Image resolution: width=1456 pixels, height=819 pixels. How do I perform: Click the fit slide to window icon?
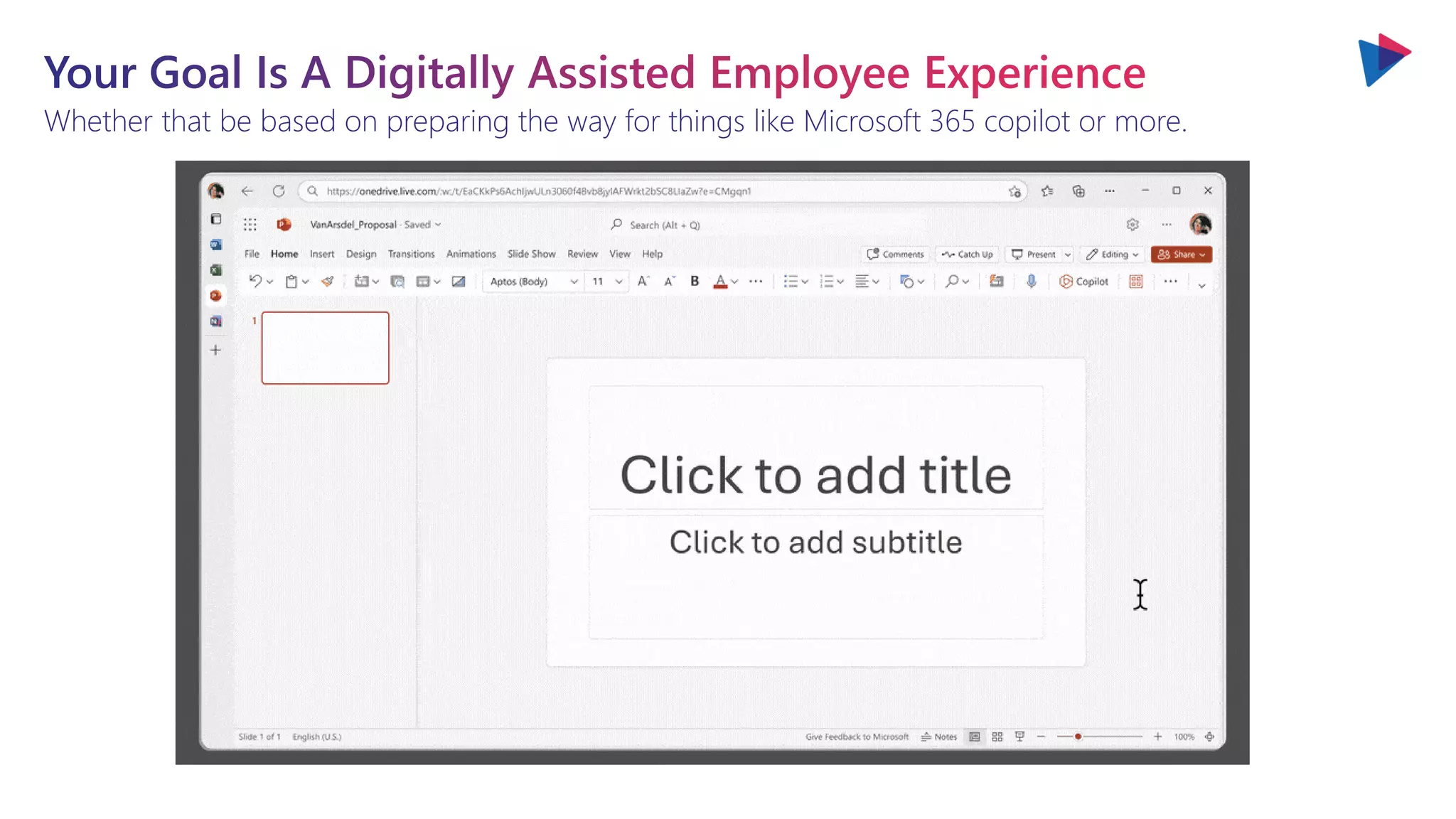pos(1209,737)
